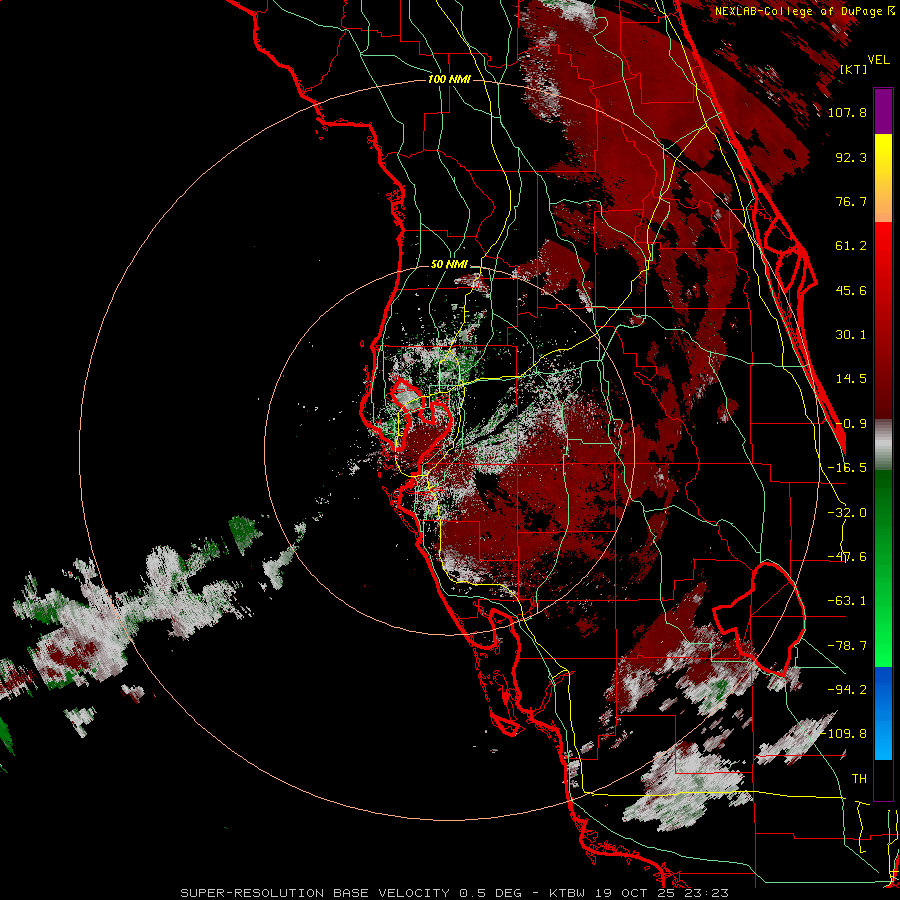This screenshot has height=900, width=900.
Task: Select the -63.1 velocity scale value
Action: [847, 601]
